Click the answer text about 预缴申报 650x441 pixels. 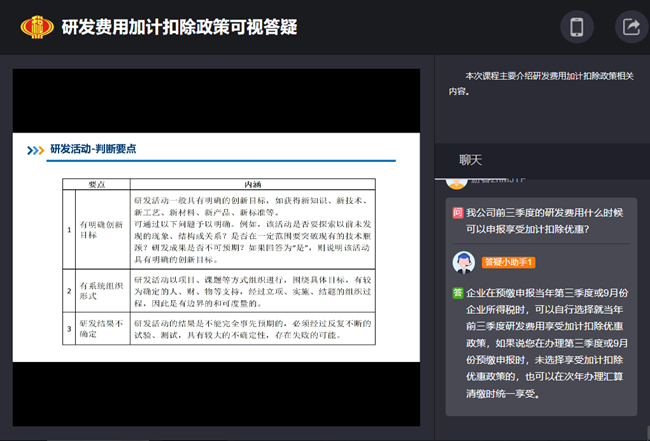545,343
